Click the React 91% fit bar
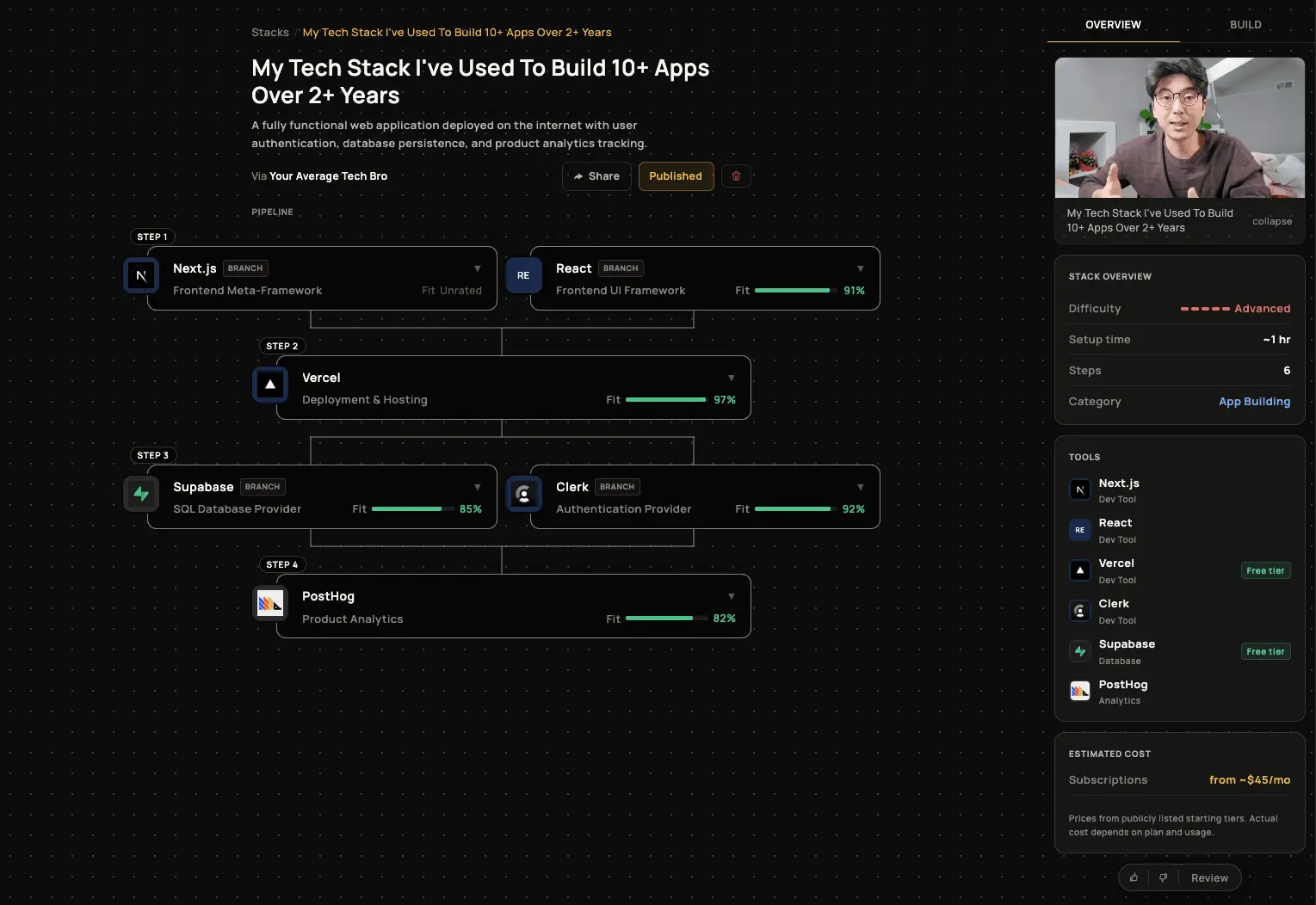 coord(796,291)
